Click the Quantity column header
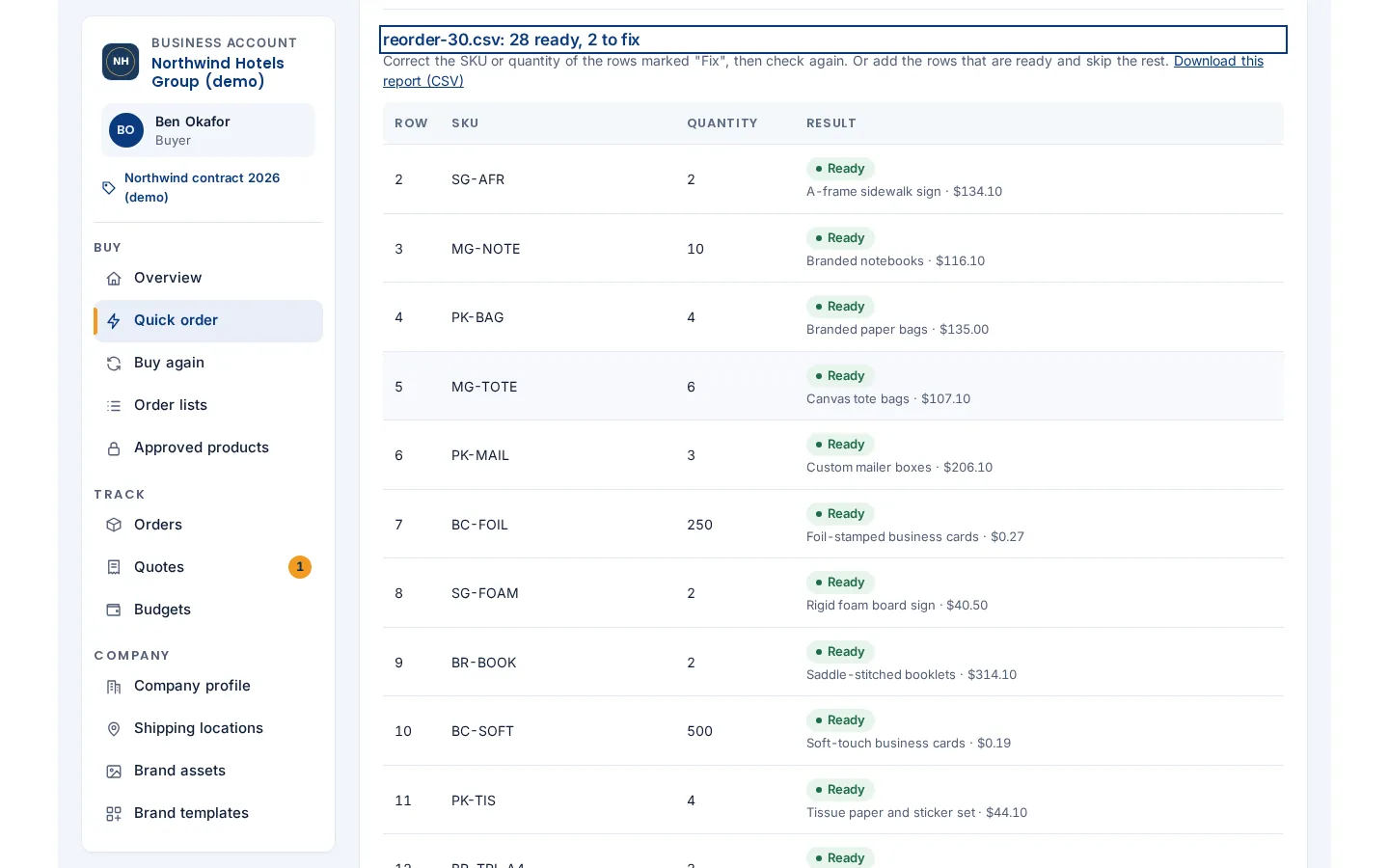 [722, 123]
